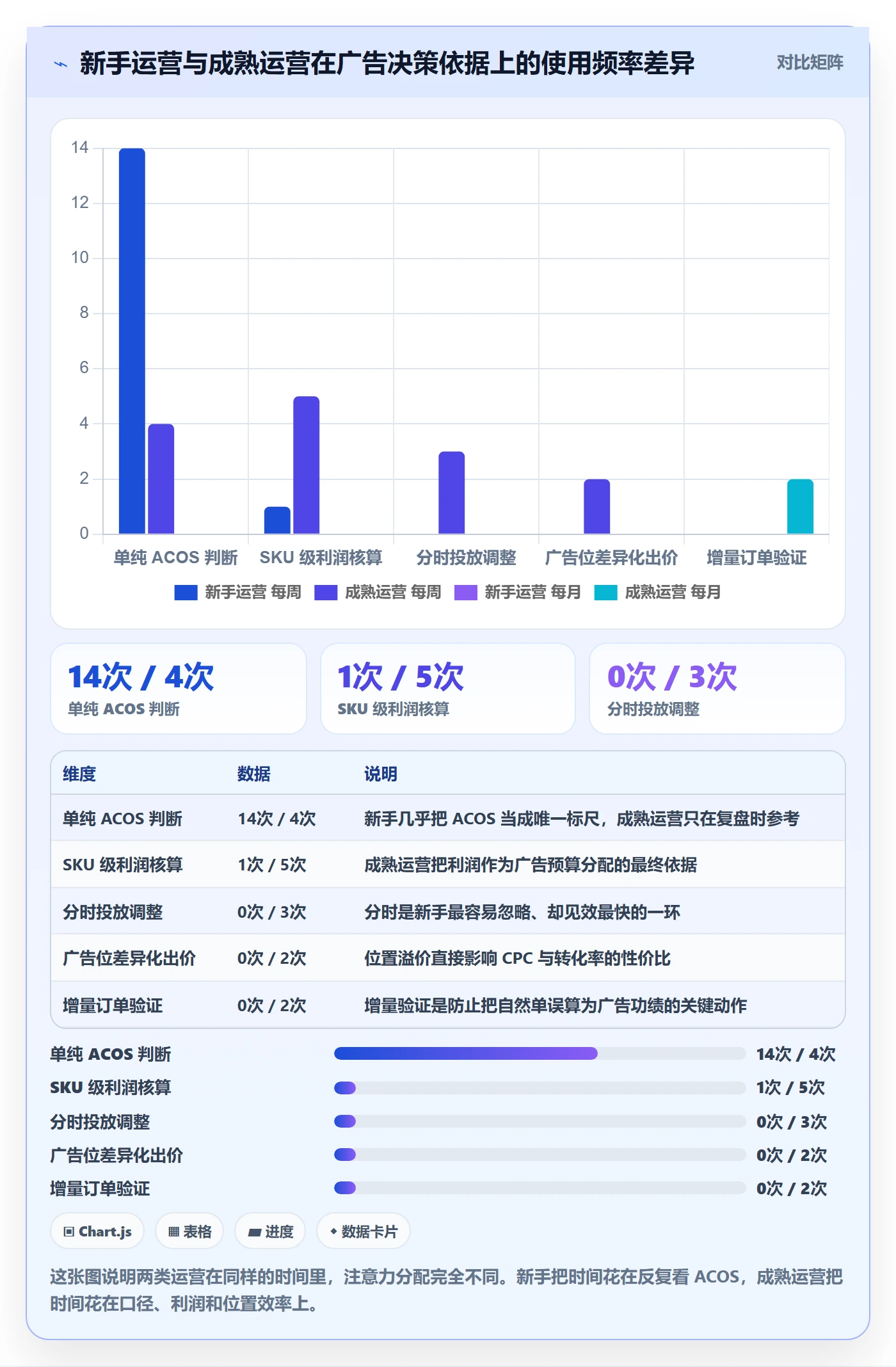Screen dimensions: 896x1367
Task: Click the cell 位置溢价直接影响 CPC 与转化率的性价比
Action: [x=517, y=959]
